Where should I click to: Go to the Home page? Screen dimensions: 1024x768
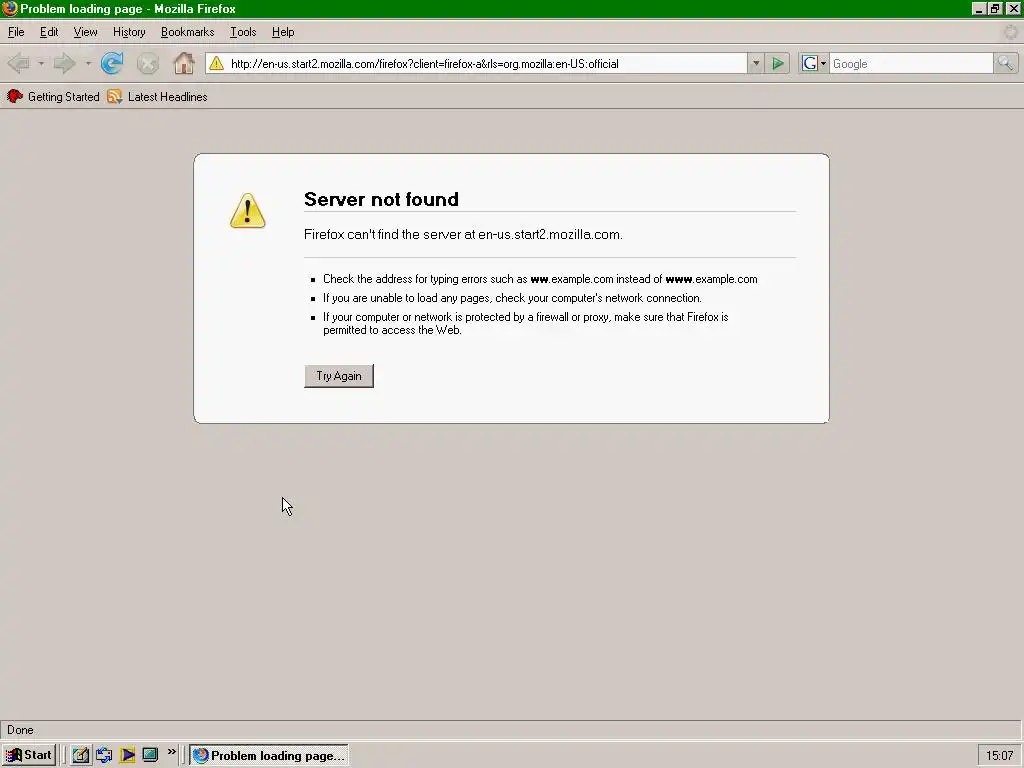(184, 63)
